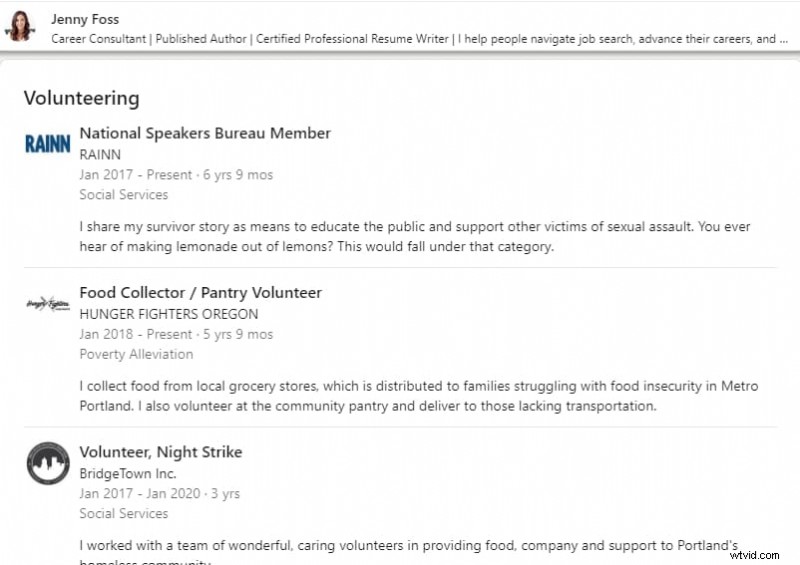
Task: Click the 6 yrs 9 mos date range
Action: 176,174
